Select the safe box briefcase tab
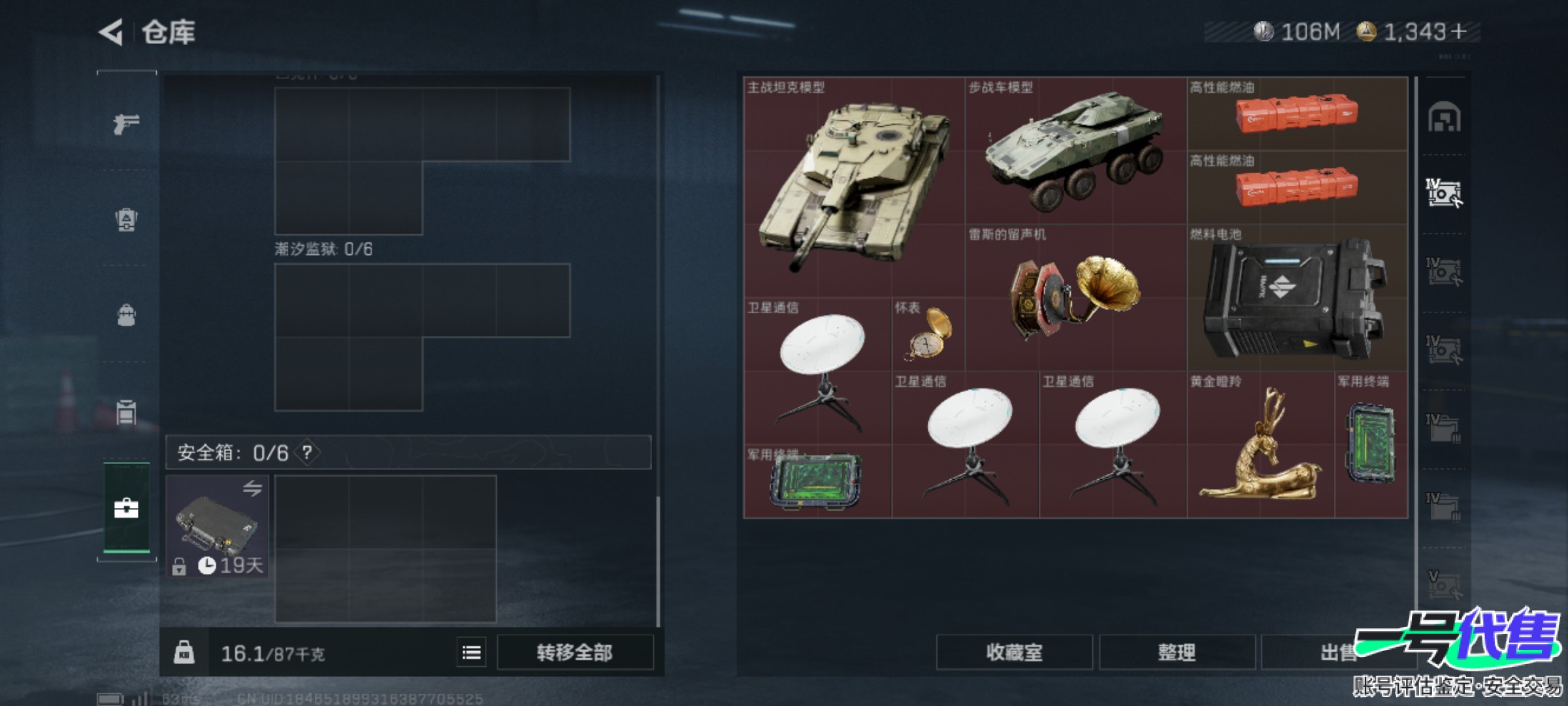Screen dimensions: 1568x706 pos(126,508)
